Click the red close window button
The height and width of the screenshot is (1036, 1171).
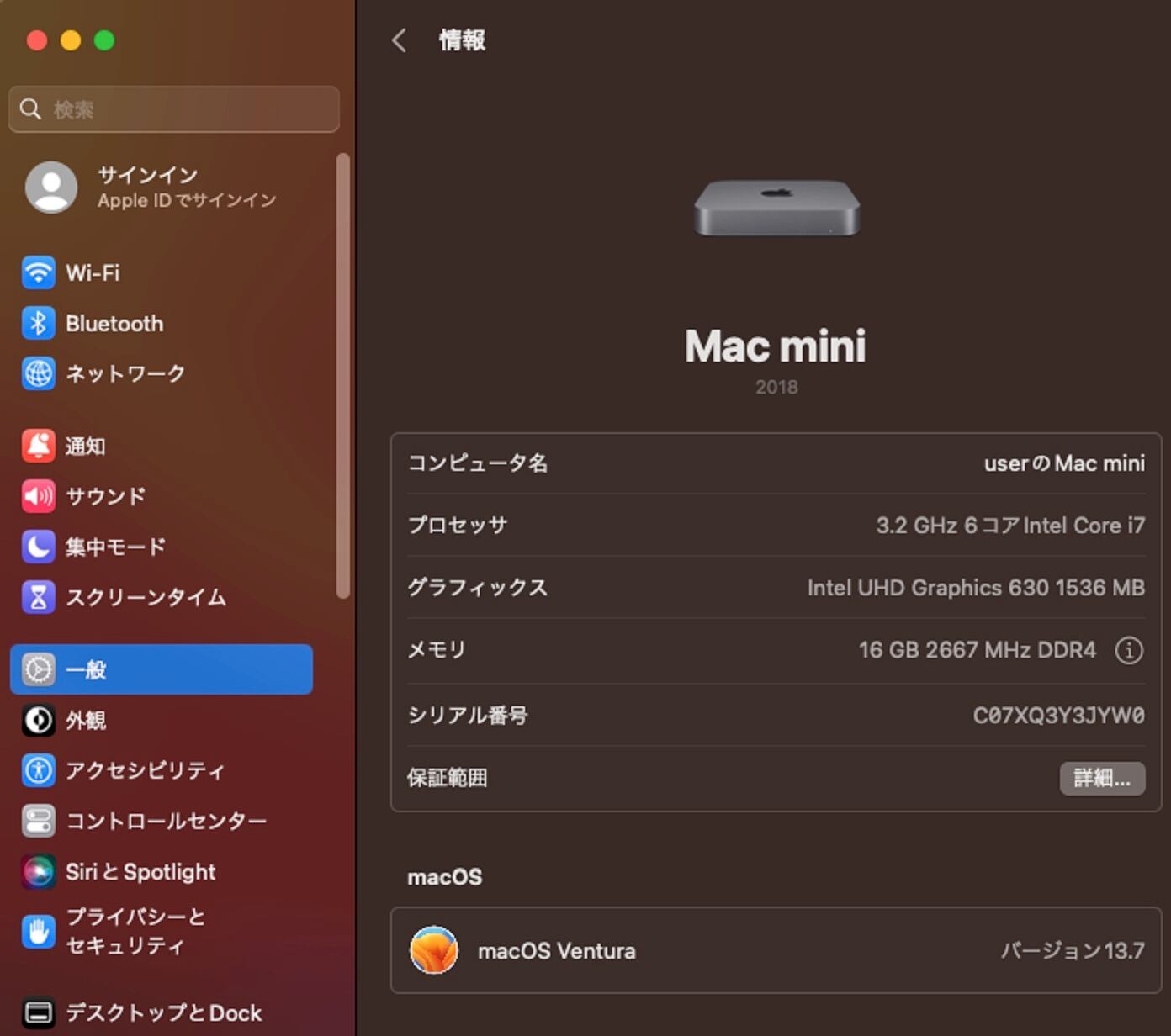tap(37, 40)
